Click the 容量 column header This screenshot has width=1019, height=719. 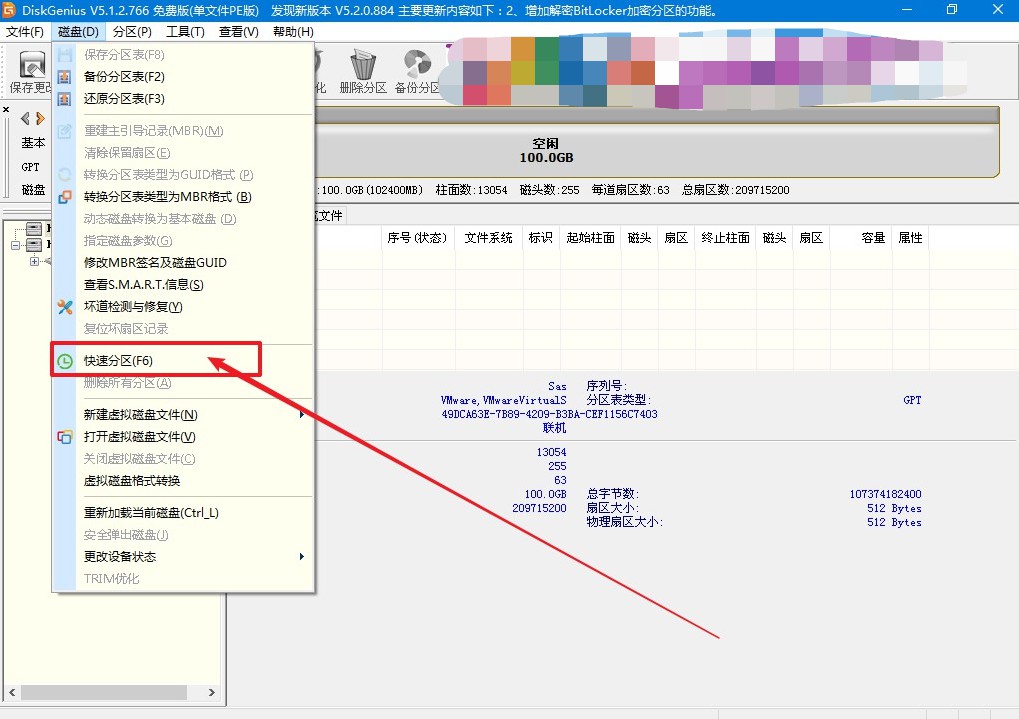click(x=861, y=238)
